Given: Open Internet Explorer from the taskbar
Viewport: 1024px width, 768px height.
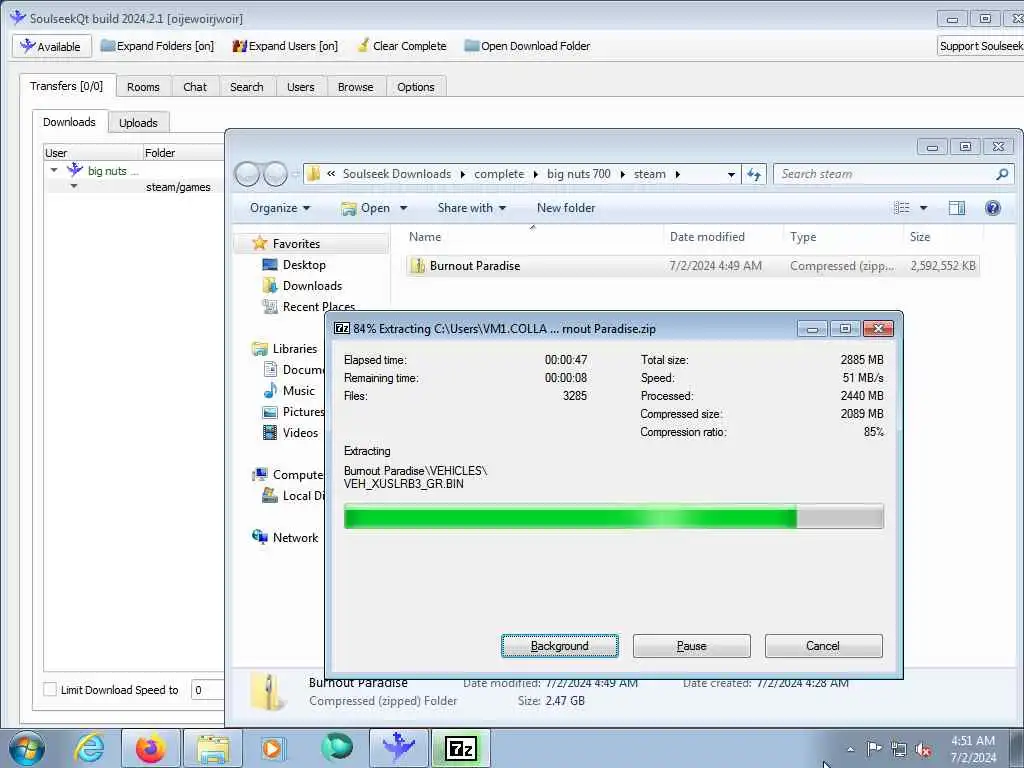Looking at the screenshot, I should pyautogui.click(x=88, y=748).
